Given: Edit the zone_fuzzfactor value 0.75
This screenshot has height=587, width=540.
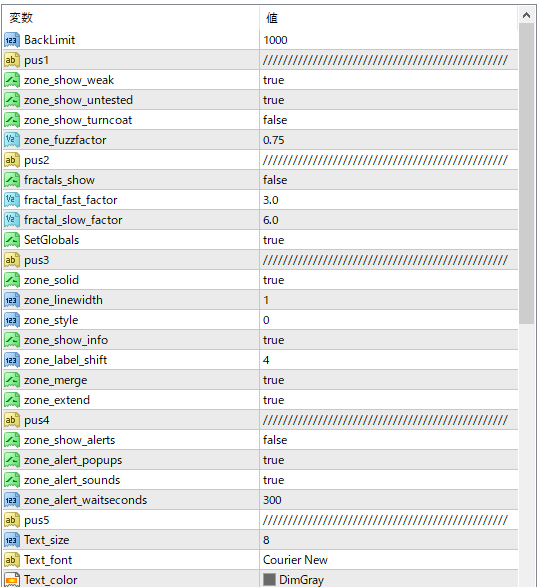Looking at the screenshot, I should (x=273, y=140).
